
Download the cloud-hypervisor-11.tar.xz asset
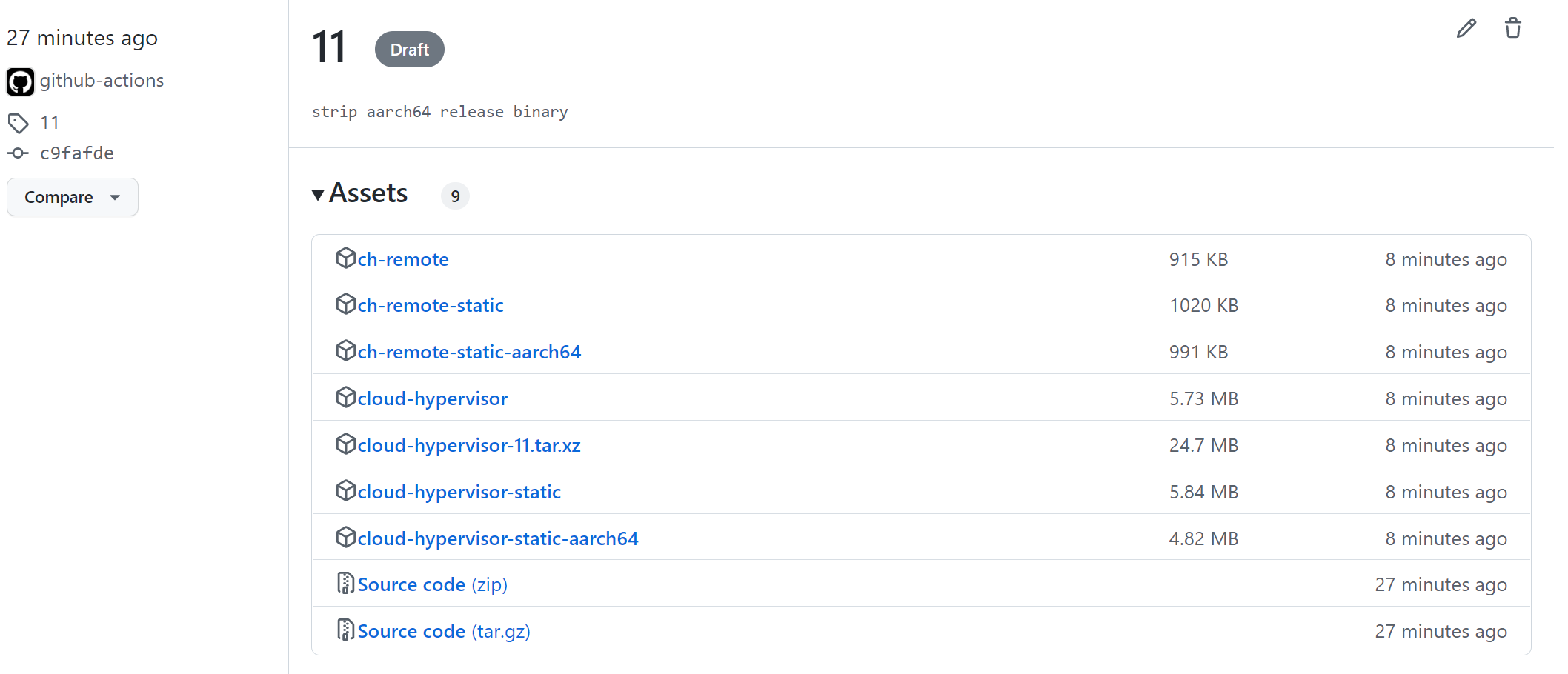coord(468,444)
